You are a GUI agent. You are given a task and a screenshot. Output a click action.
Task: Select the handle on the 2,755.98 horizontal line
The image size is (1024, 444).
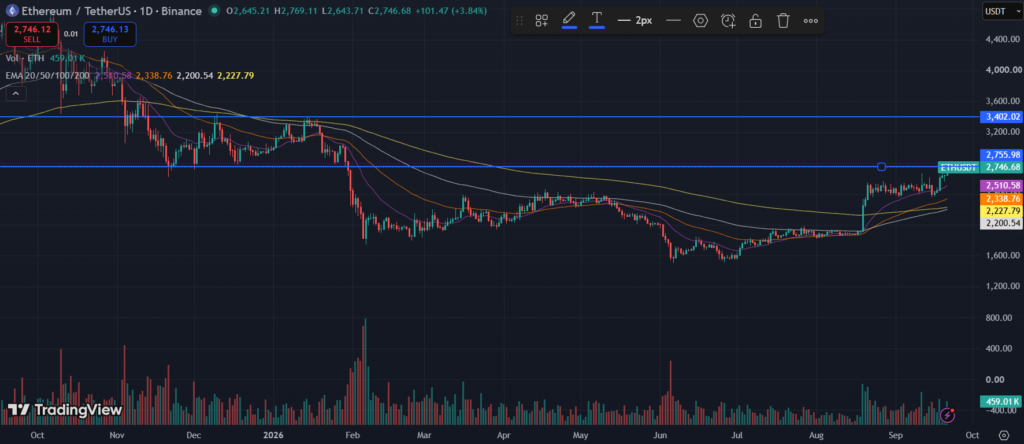coord(881,167)
